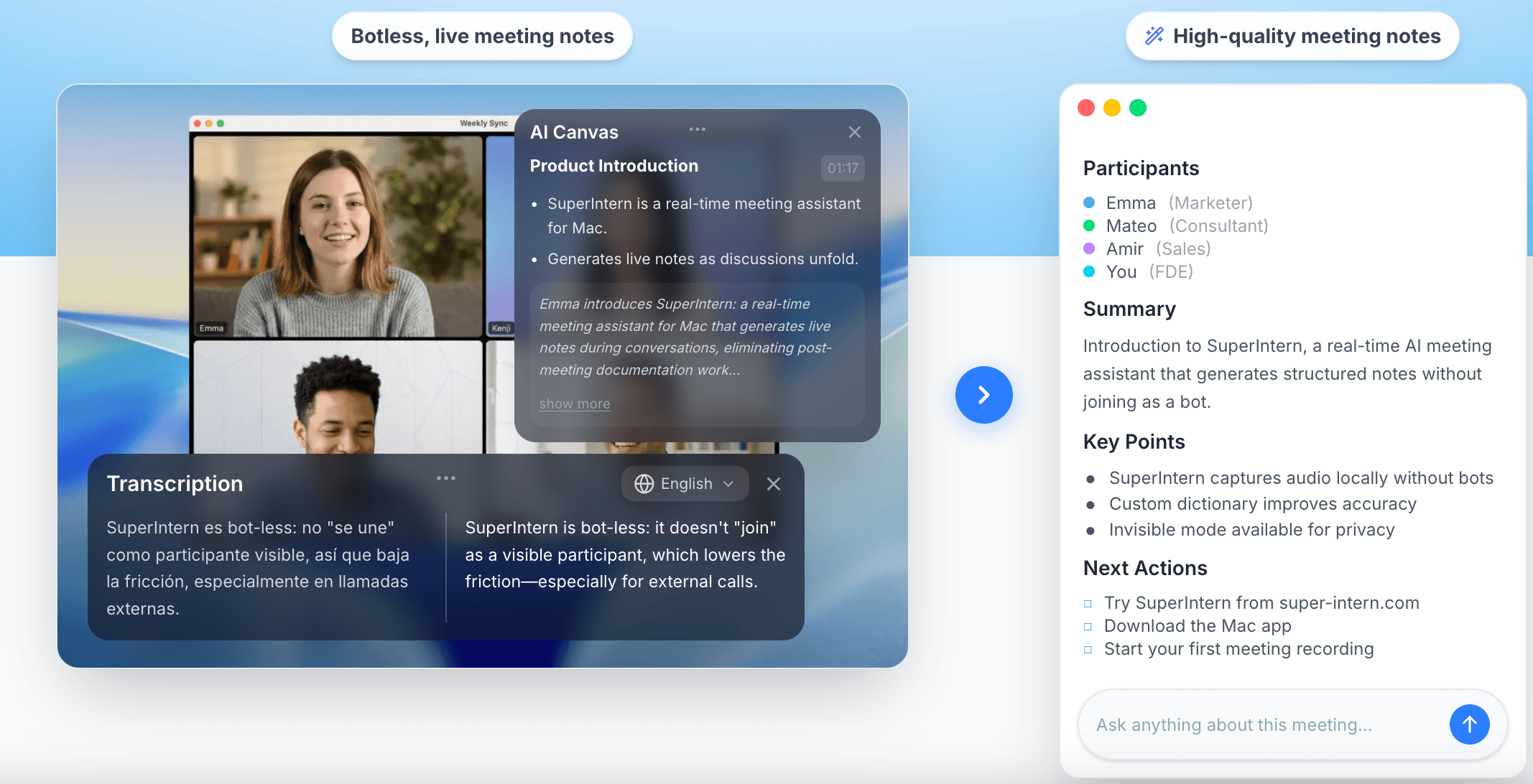This screenshot has width=1533, height=784.
Task: Click the italic Emma introduces SuperIntern summary
Action: [685, 337]
